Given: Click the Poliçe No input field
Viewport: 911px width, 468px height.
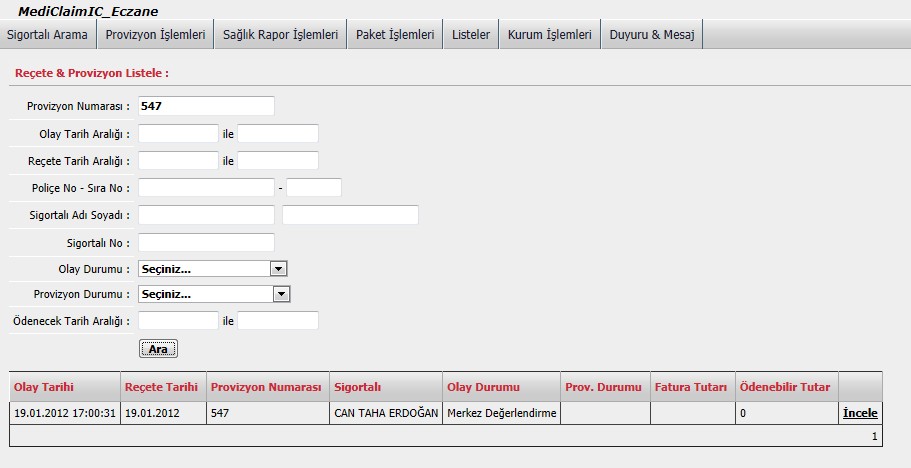Looking at the screenshot, I should click(206, 187).
